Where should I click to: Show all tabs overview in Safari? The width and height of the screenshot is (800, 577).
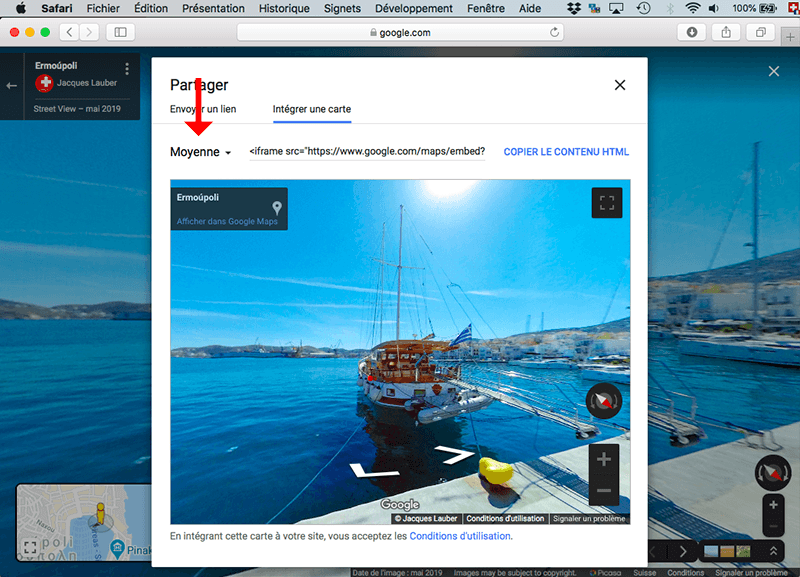[760, 33]
